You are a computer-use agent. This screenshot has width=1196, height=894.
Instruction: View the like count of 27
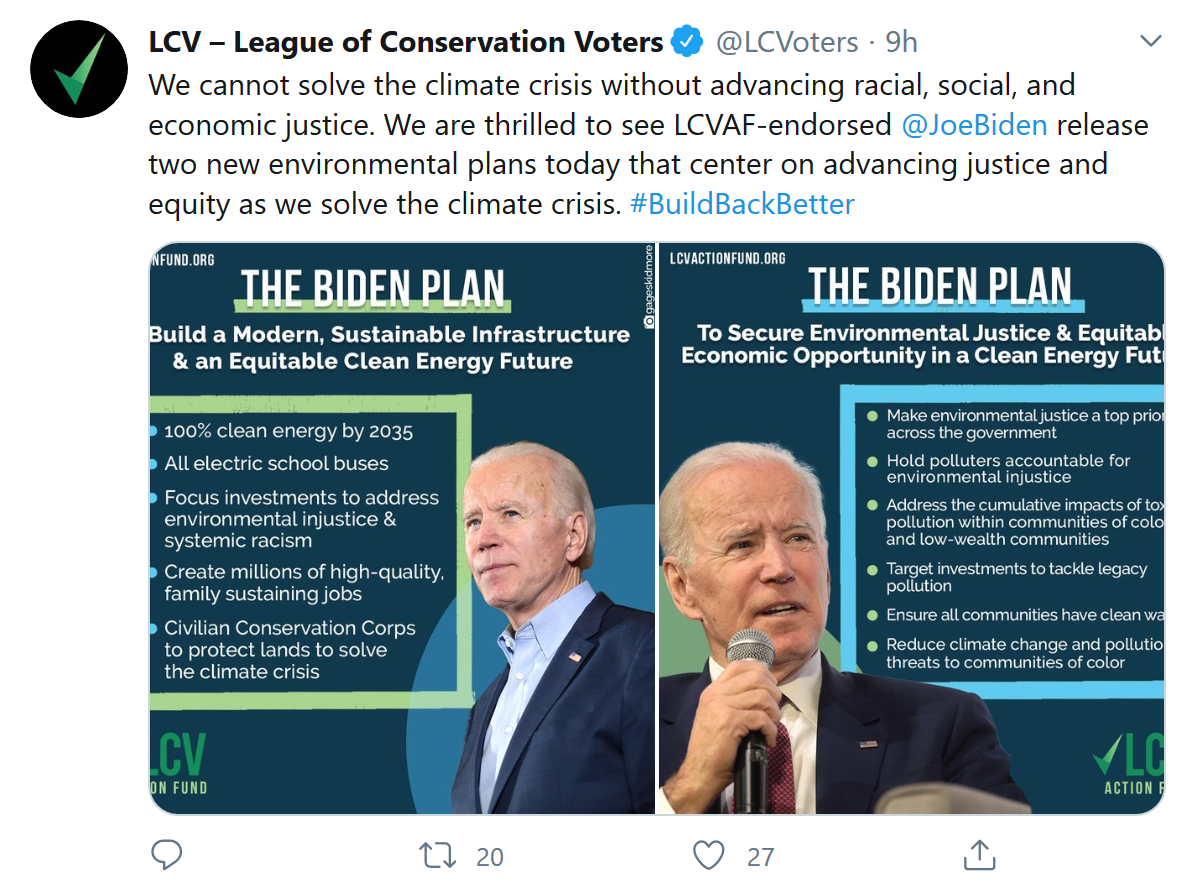[x=761, y=857]
